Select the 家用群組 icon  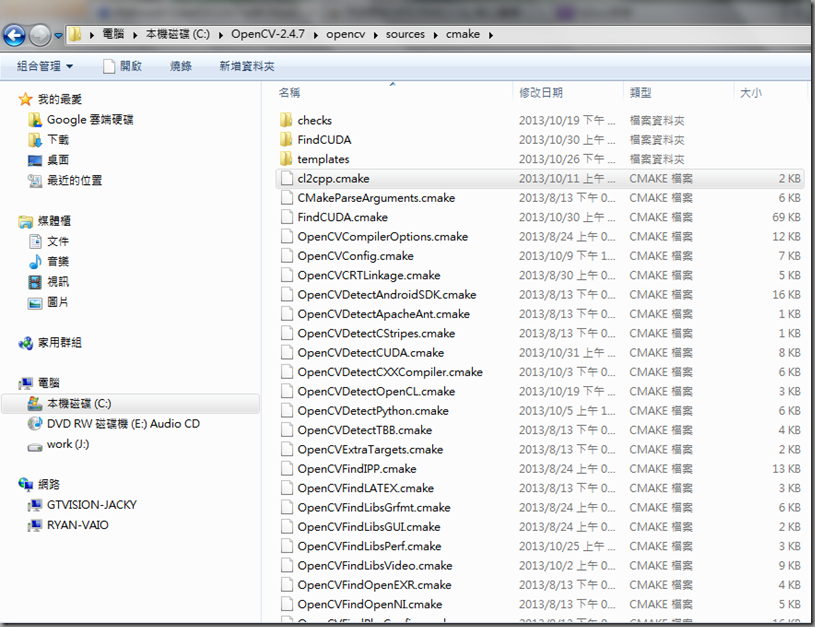pos(25,343)
